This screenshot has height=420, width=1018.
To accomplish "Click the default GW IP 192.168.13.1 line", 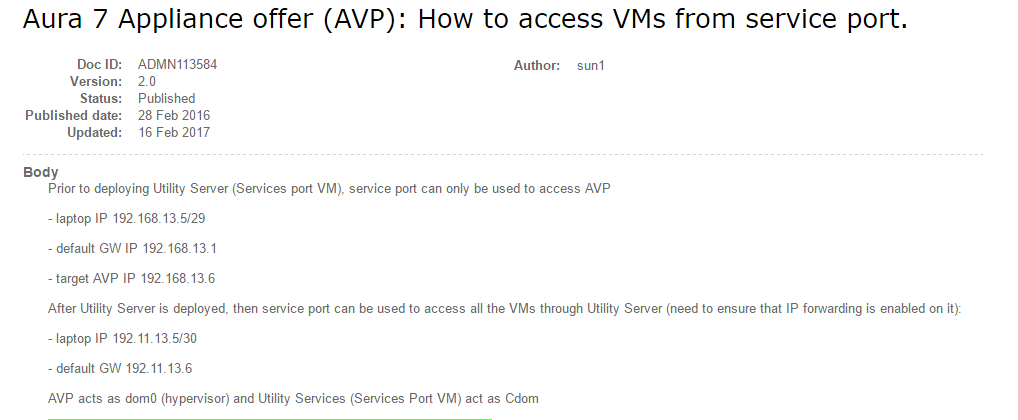I will pos(132,249).
